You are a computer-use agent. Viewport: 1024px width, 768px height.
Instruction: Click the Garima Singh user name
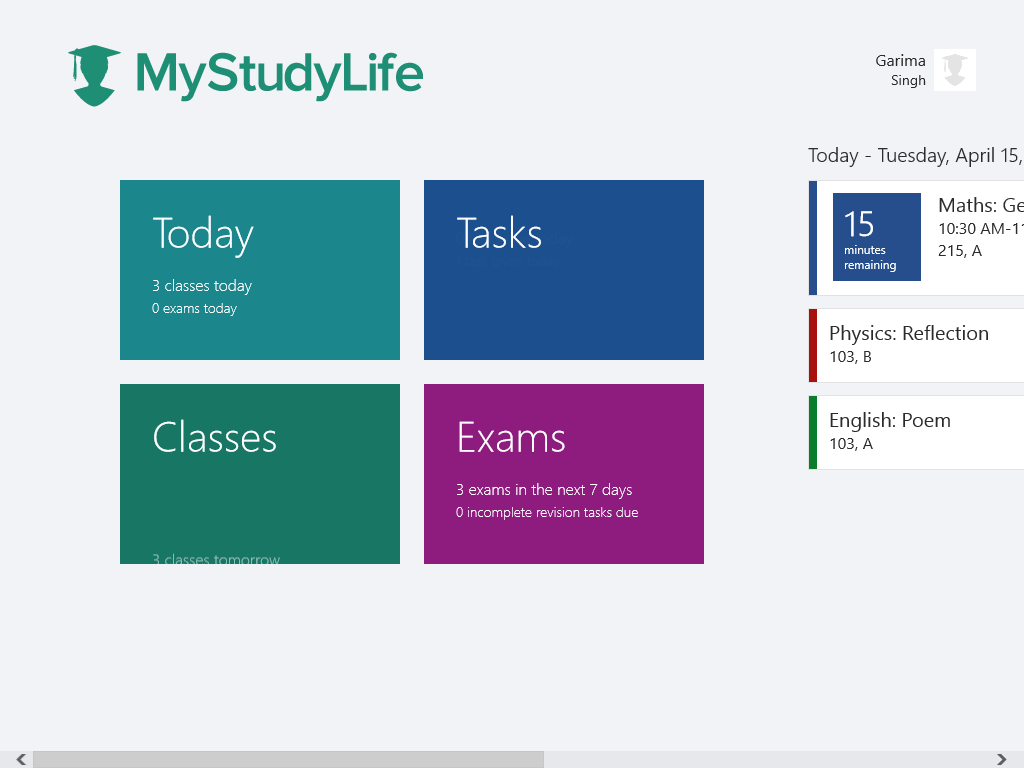(901, 70)
